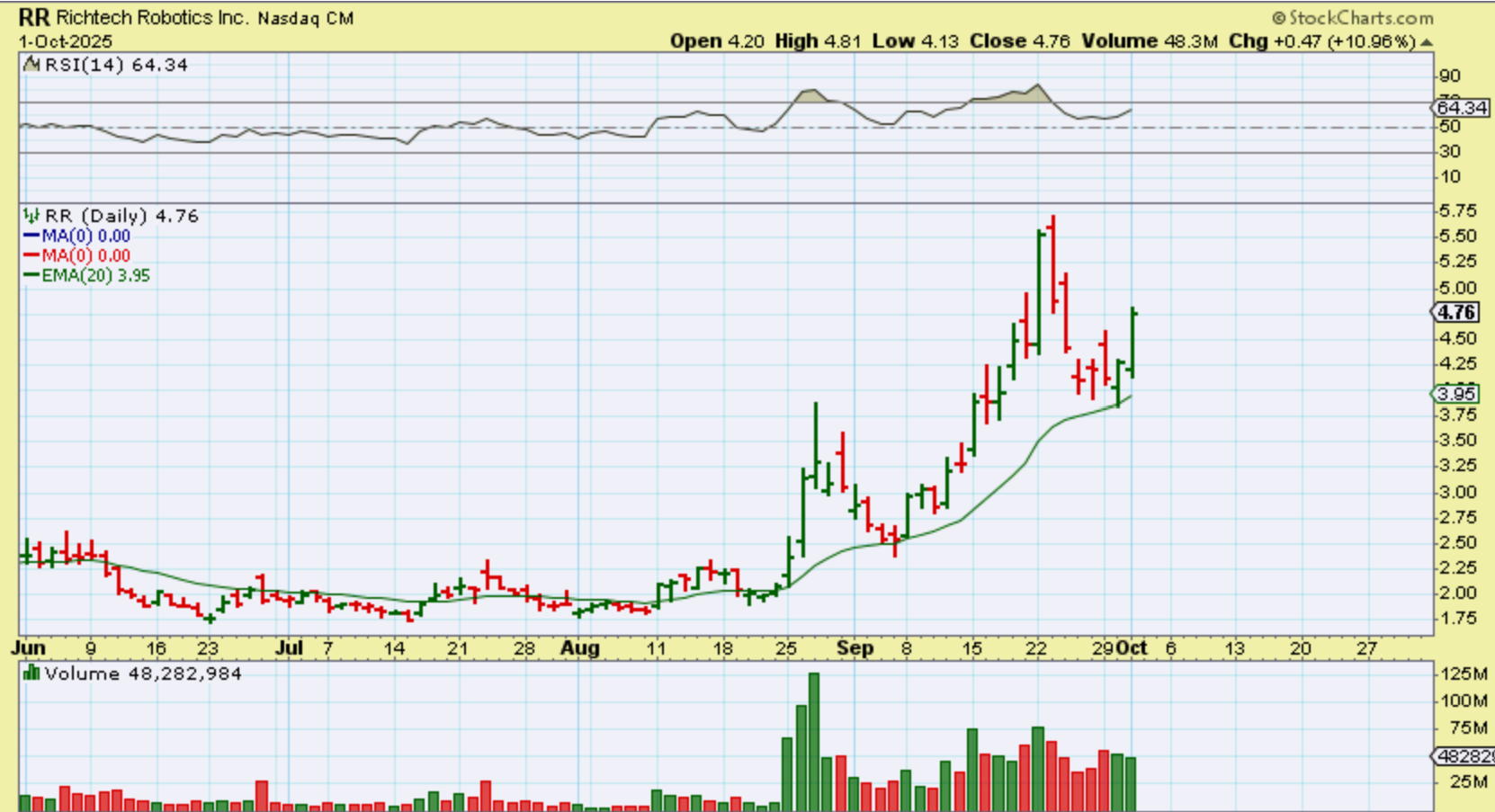This screenshot has width=1495, height=812.
Task: Select the Chg +0.47 (+10.96%) value
Action: coord(1322,41)
